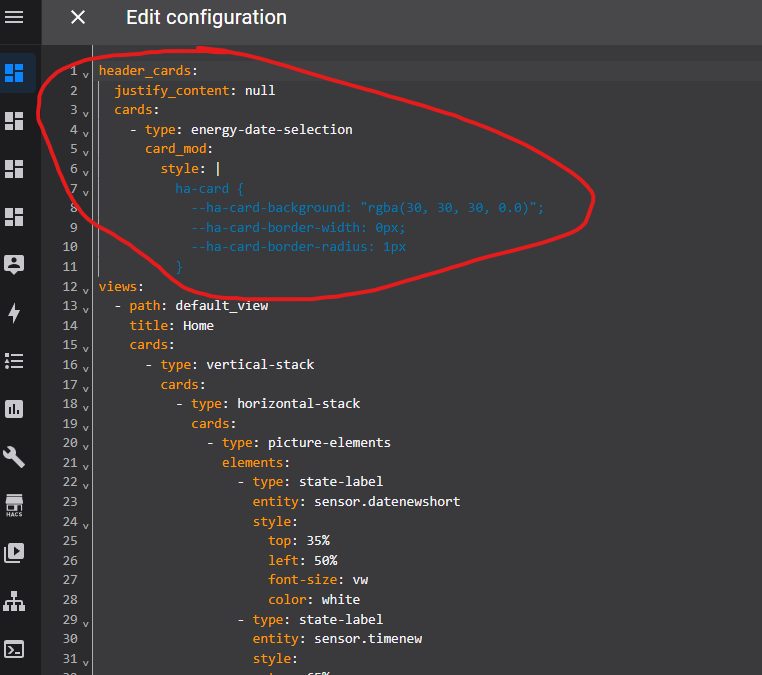
Task: Open the HACS store icon
Action: [x=14, y=504]
